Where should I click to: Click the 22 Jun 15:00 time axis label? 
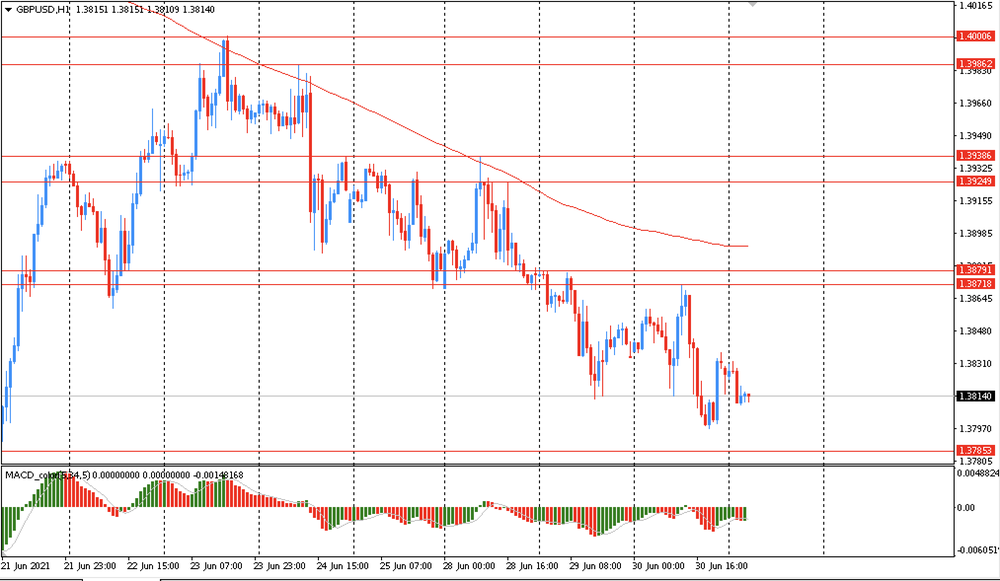pyautogui.click(x=153, y=566)
